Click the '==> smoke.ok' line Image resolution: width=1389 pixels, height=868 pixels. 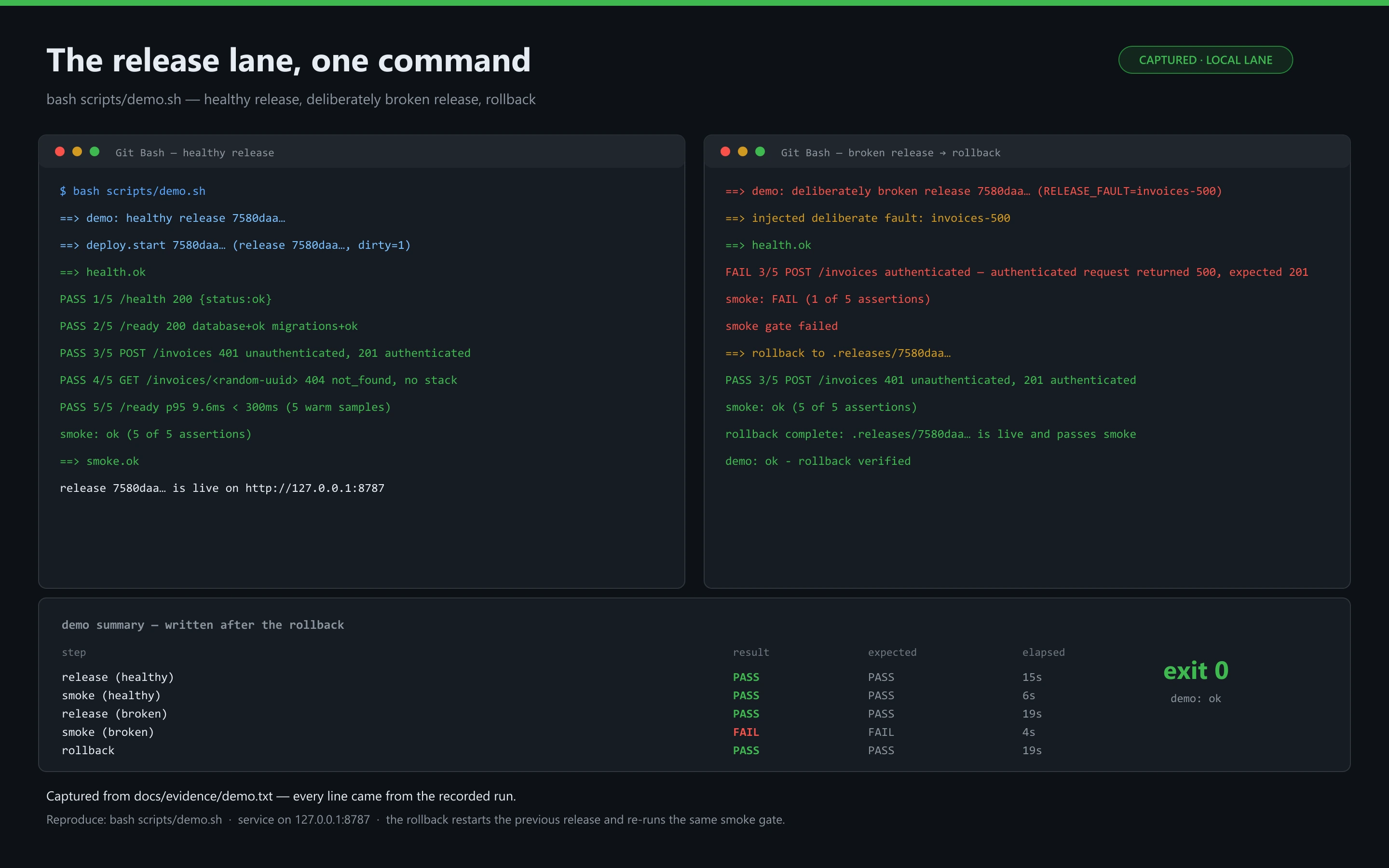[99, 461]
